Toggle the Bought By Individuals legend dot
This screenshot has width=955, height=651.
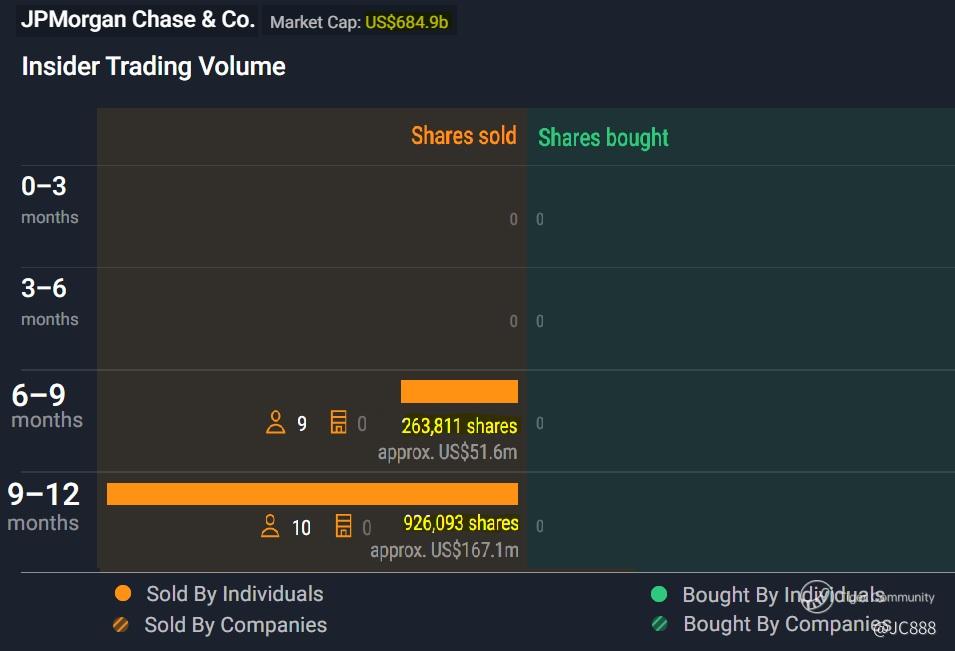[x=659, y=595]
